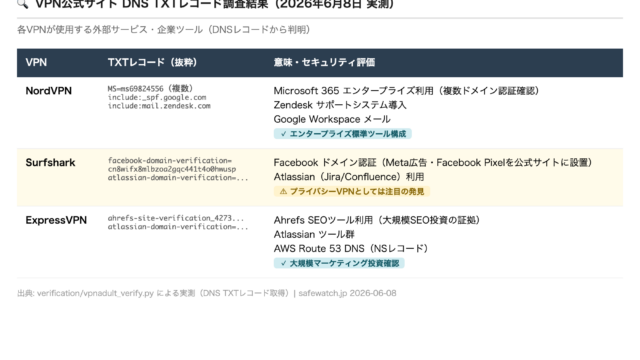This screenshot has width=640, height=360.
Task: Click 'Zendesk サポートシステム導入' line
Action: pyautogui.click(x=340, y=105)
